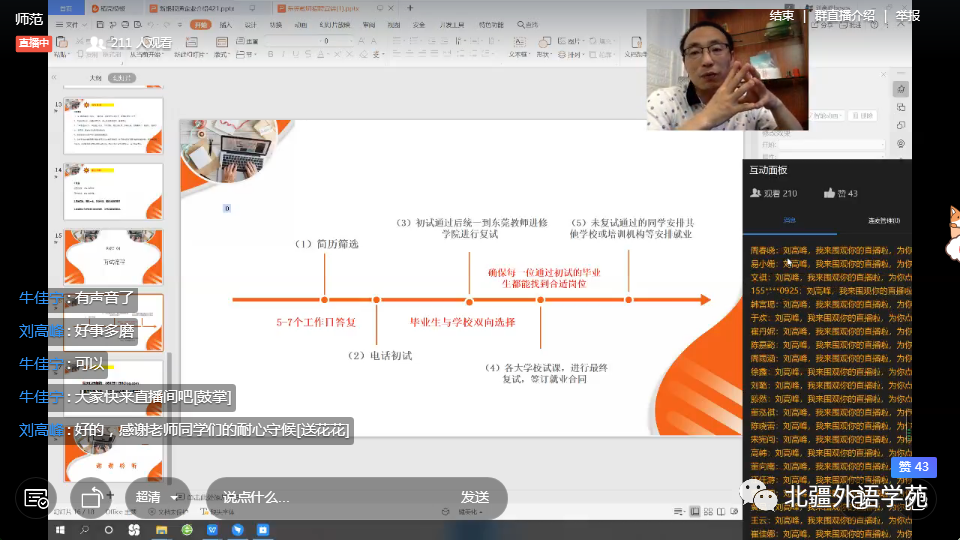Image resolution: width=960 pixels, height=540 pixels.
Task: Click the Windows Start button
Action: (59, 529)
